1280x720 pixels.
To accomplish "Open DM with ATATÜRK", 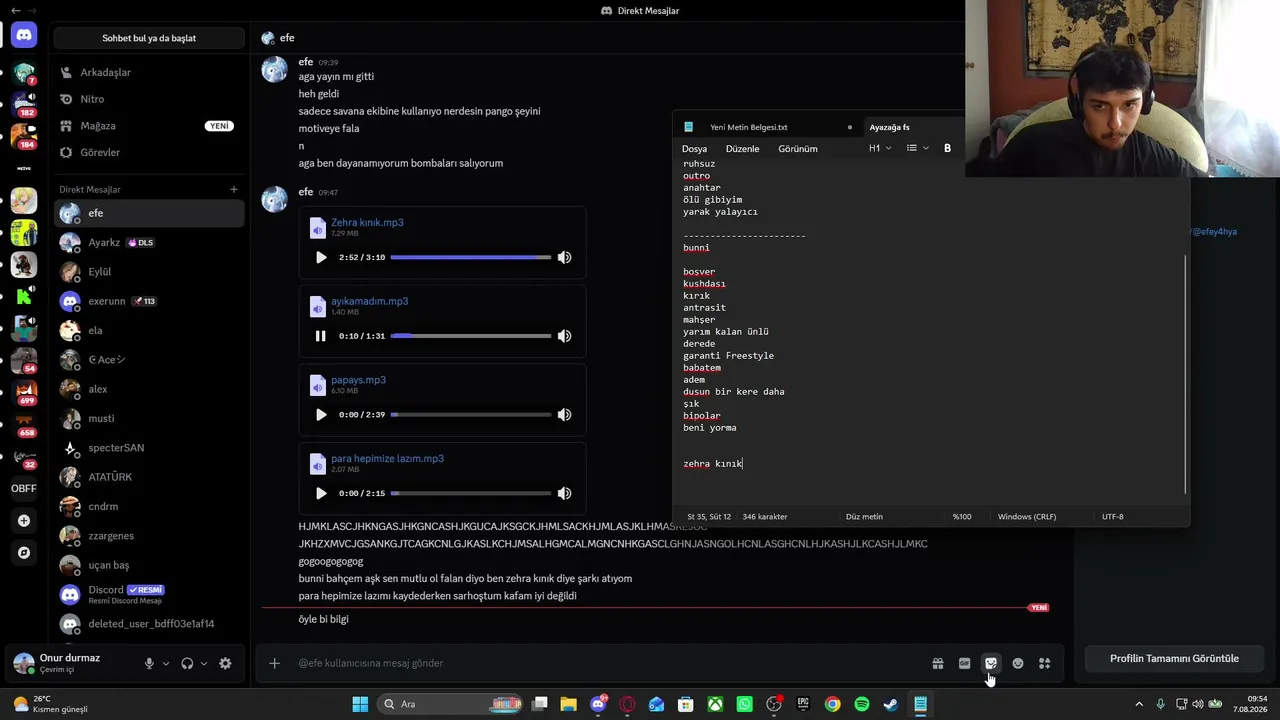I will pos(149,477).
